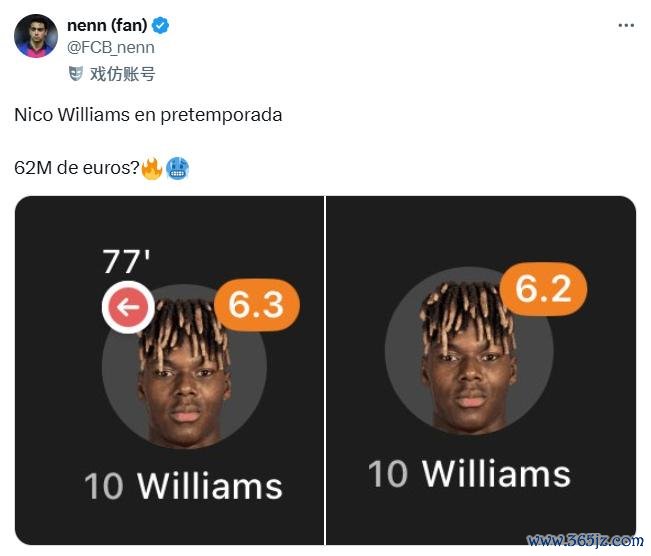This screenshot has width=651, height=556.
Task: Click the left '10 Williams' name label
Action: click(183, 486)
